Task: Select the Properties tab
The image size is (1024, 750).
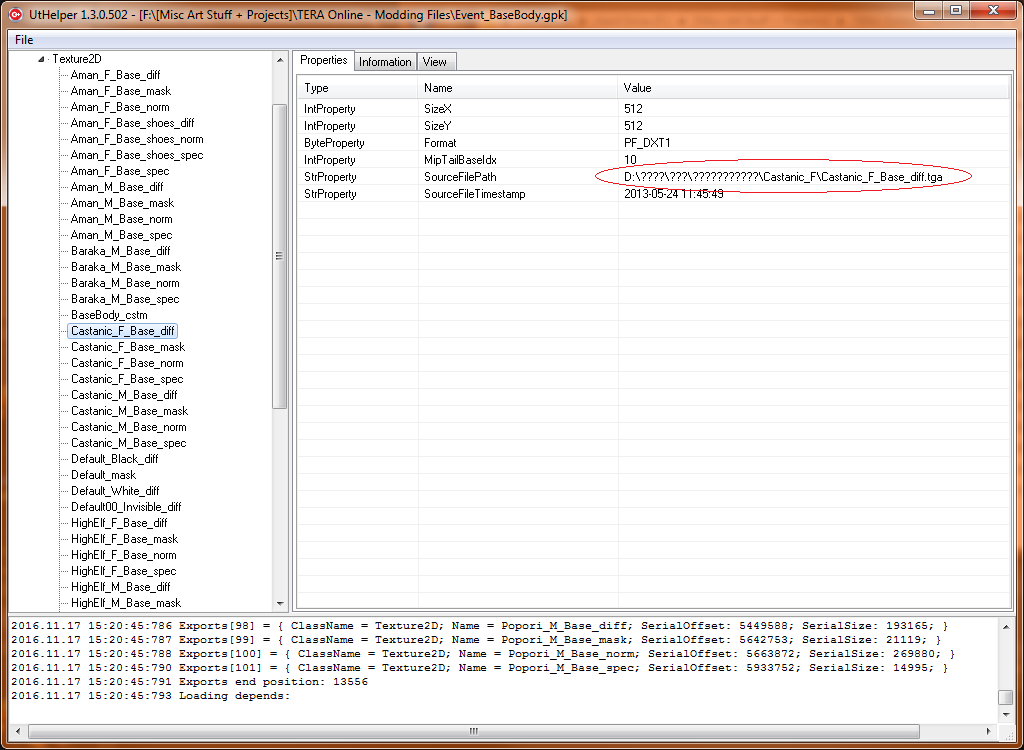Action: pos(324,61)
